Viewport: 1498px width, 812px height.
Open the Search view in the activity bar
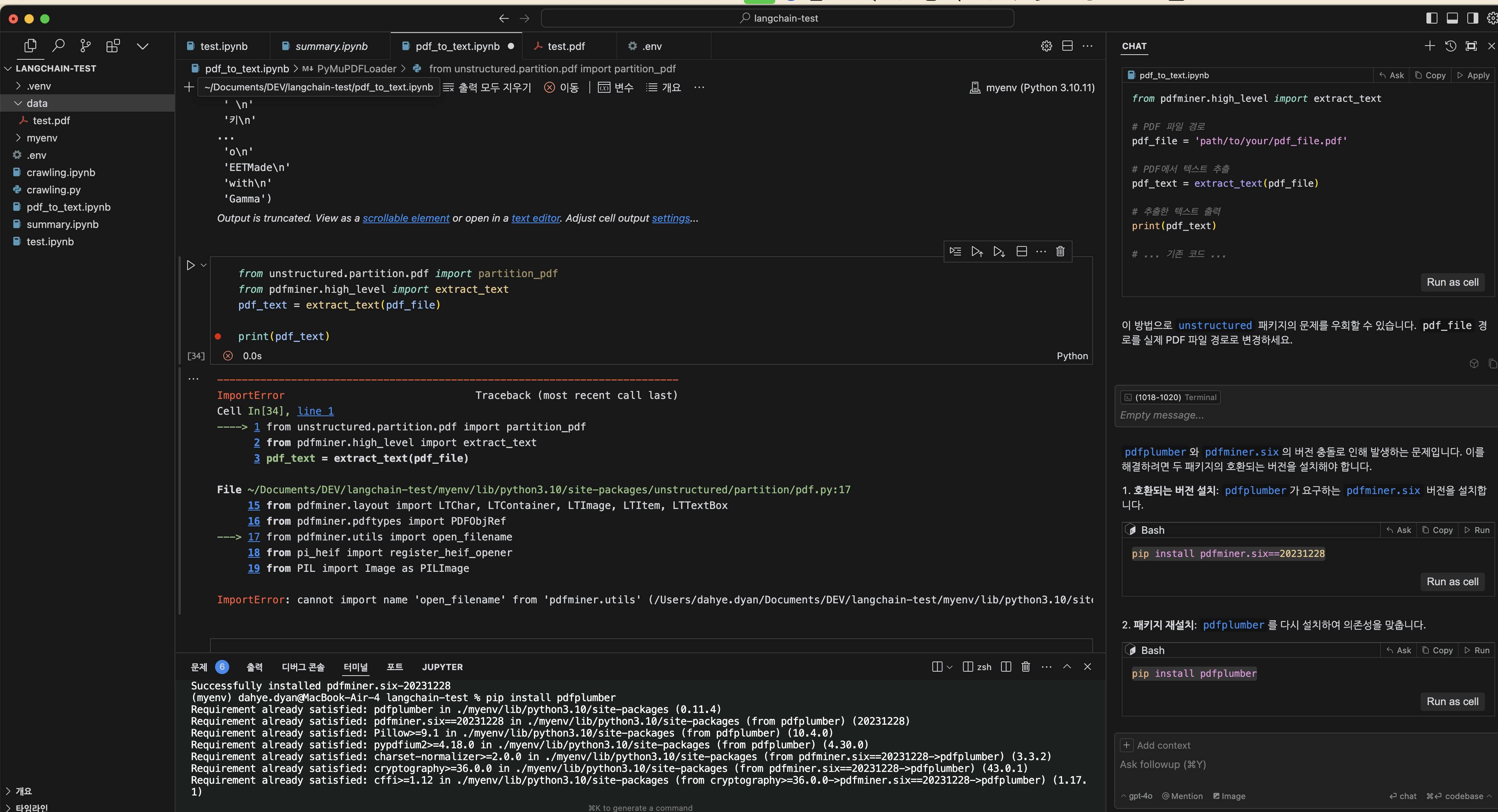tap(58, 45)
